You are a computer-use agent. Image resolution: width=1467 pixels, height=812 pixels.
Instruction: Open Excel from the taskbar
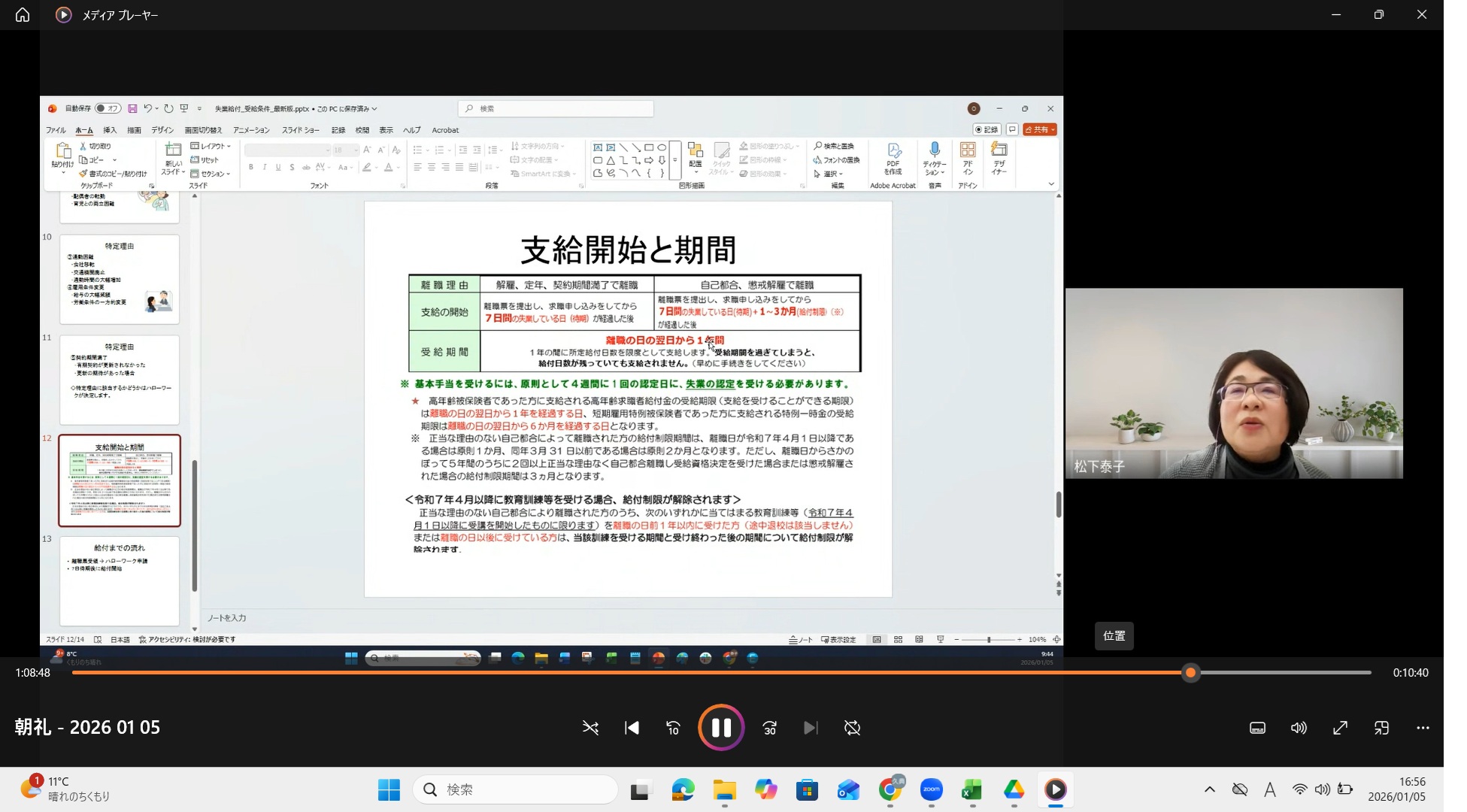click(x=972, y=789)
